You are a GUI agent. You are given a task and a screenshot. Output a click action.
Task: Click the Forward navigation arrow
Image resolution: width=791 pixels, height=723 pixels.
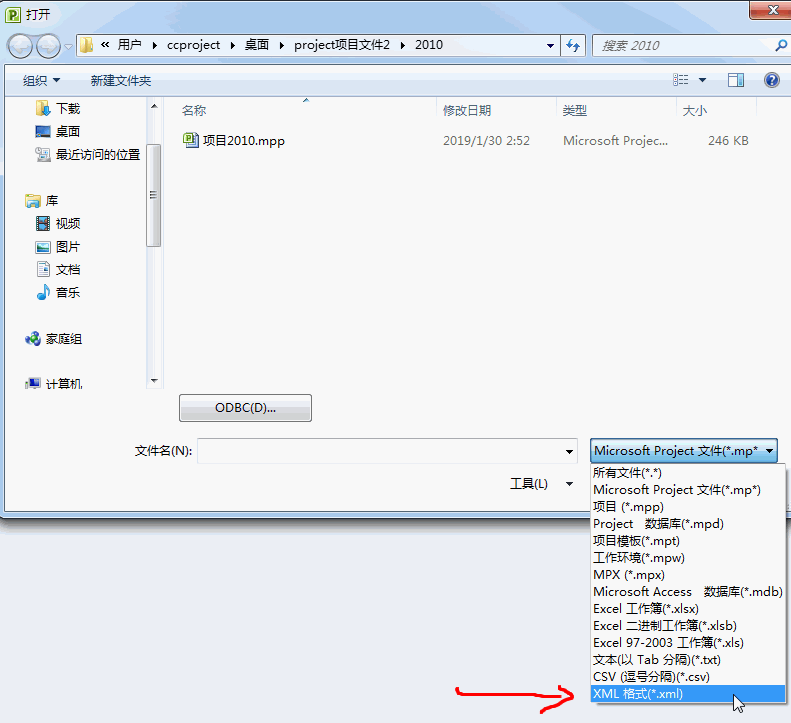click(48, 46)
